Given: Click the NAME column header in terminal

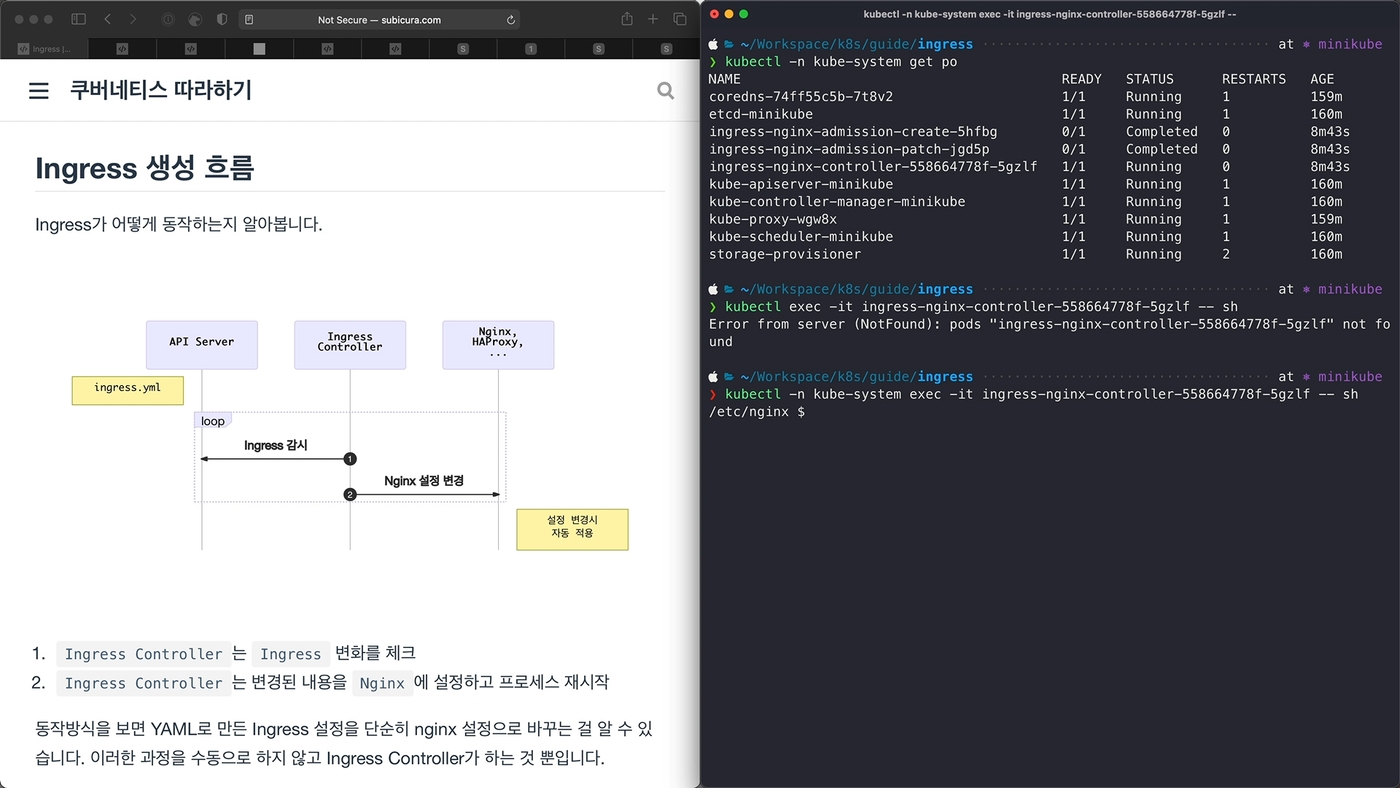Looking at the screenshot, I should click(725, 79).
